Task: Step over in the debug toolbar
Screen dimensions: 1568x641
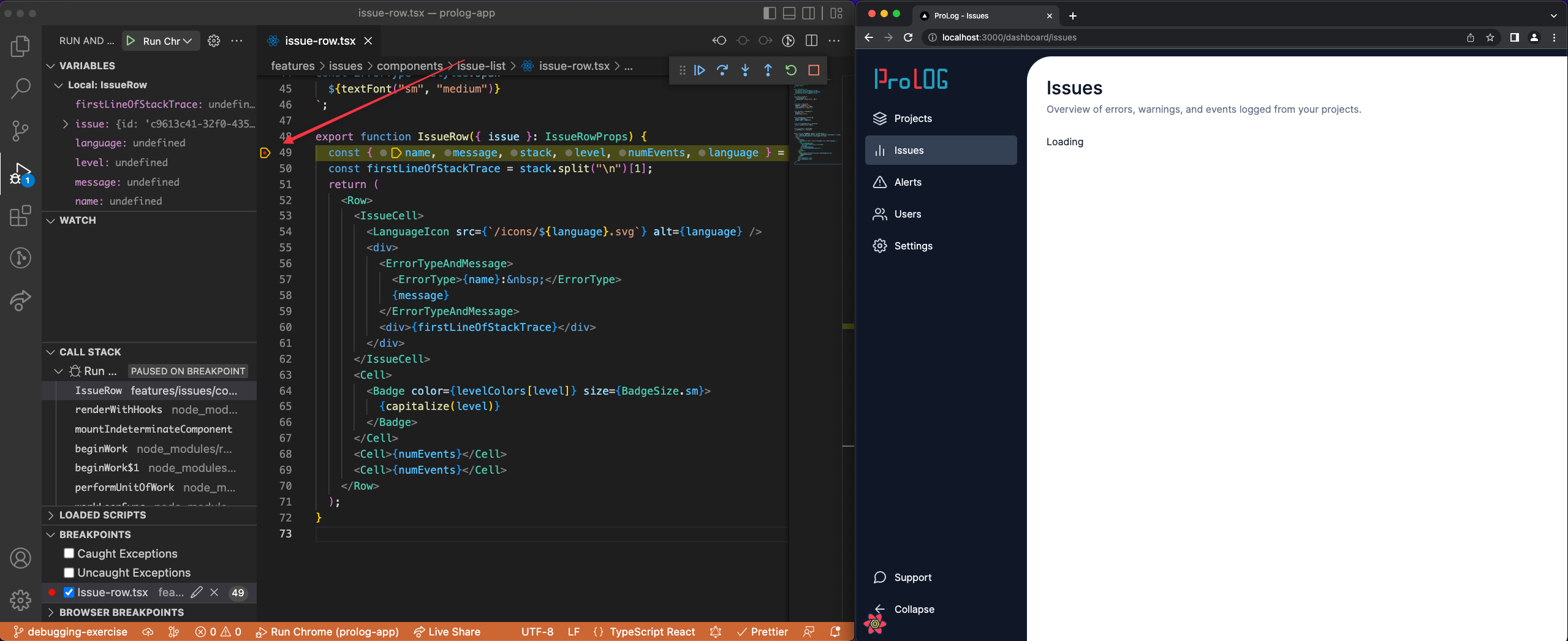Action: pyautogui.click(x=722, y=70)
